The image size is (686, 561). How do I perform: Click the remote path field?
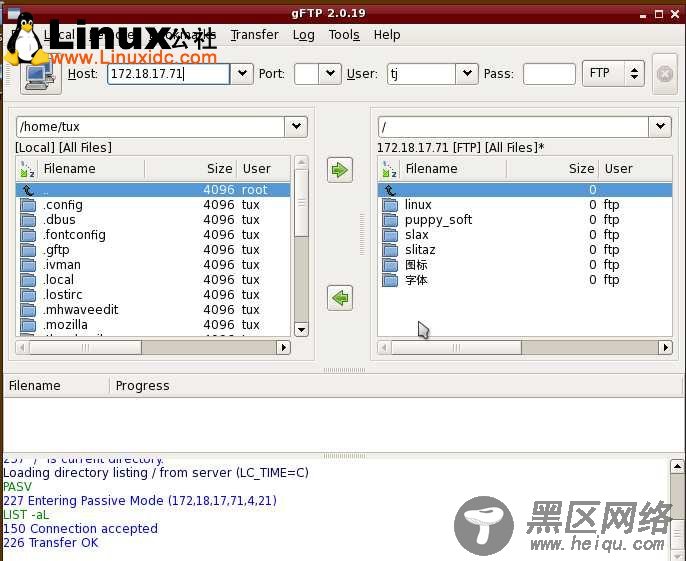coord(513,127)
